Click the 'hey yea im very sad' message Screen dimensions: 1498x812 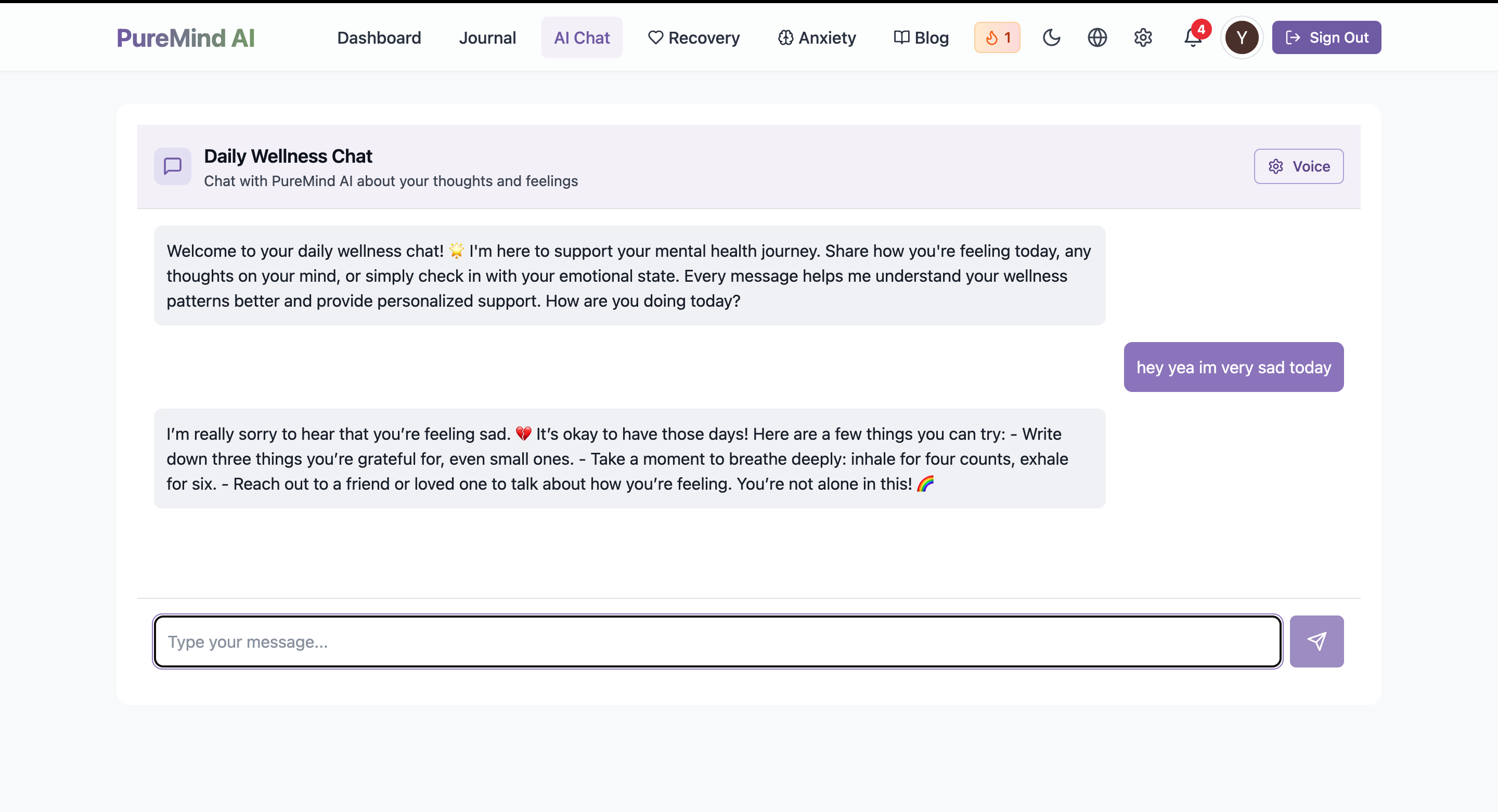(1233, 368)
